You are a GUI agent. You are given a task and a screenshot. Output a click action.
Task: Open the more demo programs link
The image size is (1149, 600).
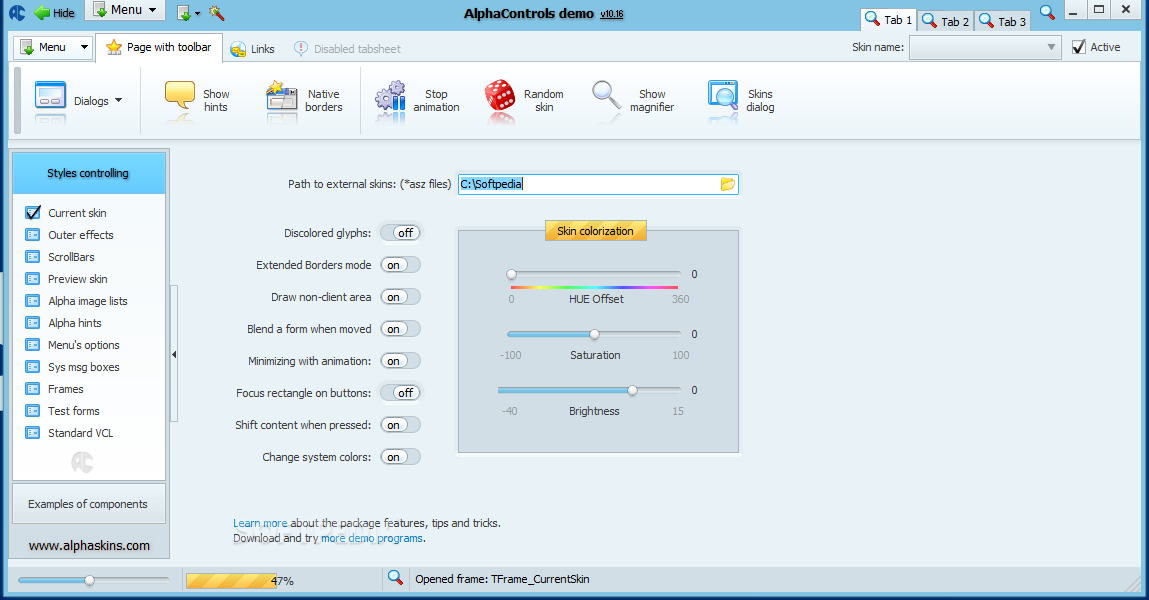pos(372,538)
